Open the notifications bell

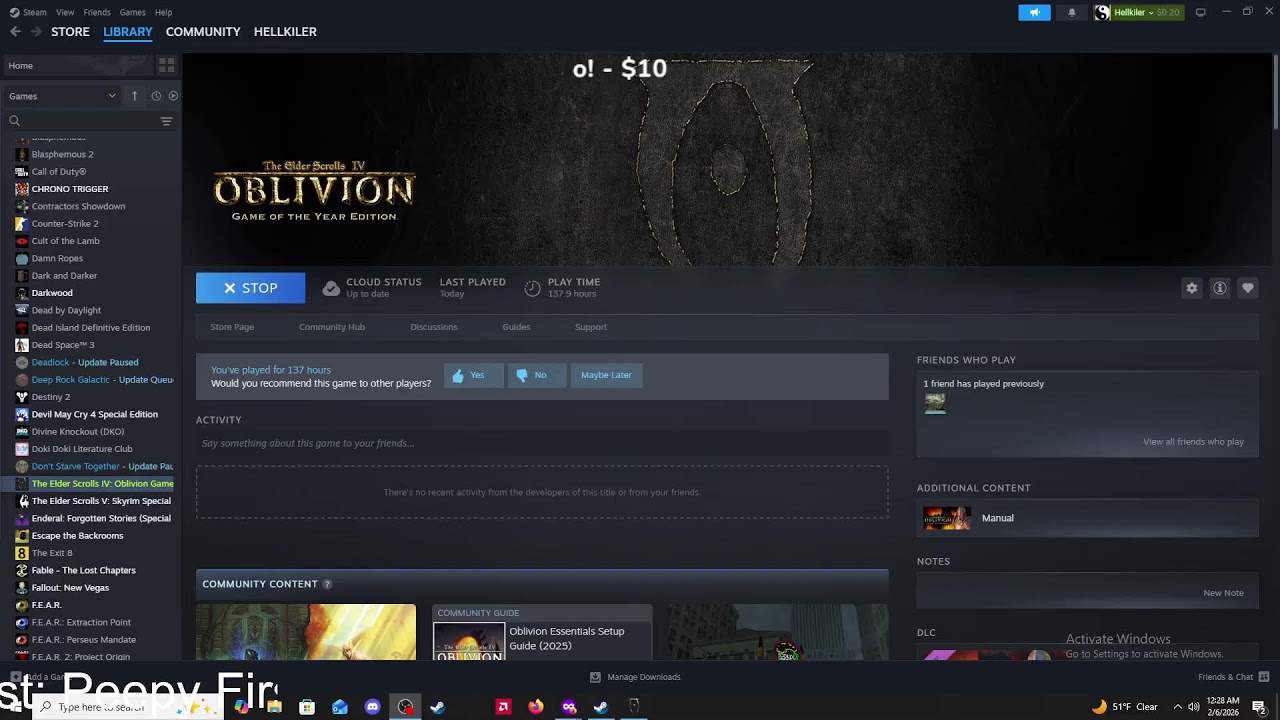1072,12
